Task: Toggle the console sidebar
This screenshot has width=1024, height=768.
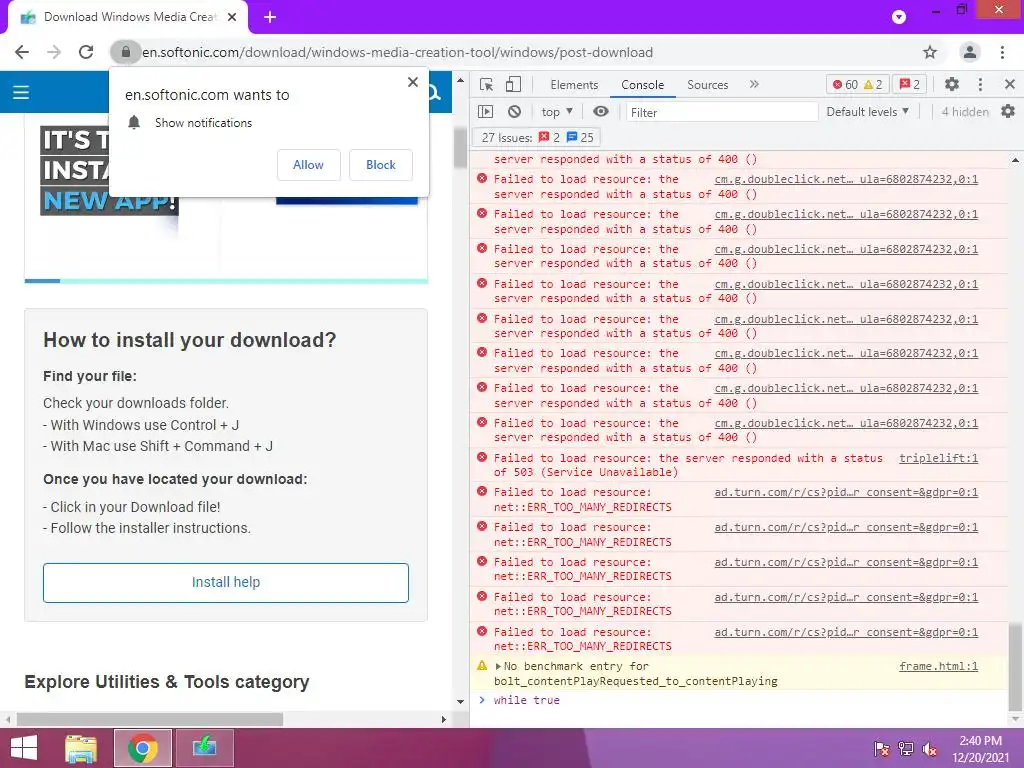Action: click(486, 112)
